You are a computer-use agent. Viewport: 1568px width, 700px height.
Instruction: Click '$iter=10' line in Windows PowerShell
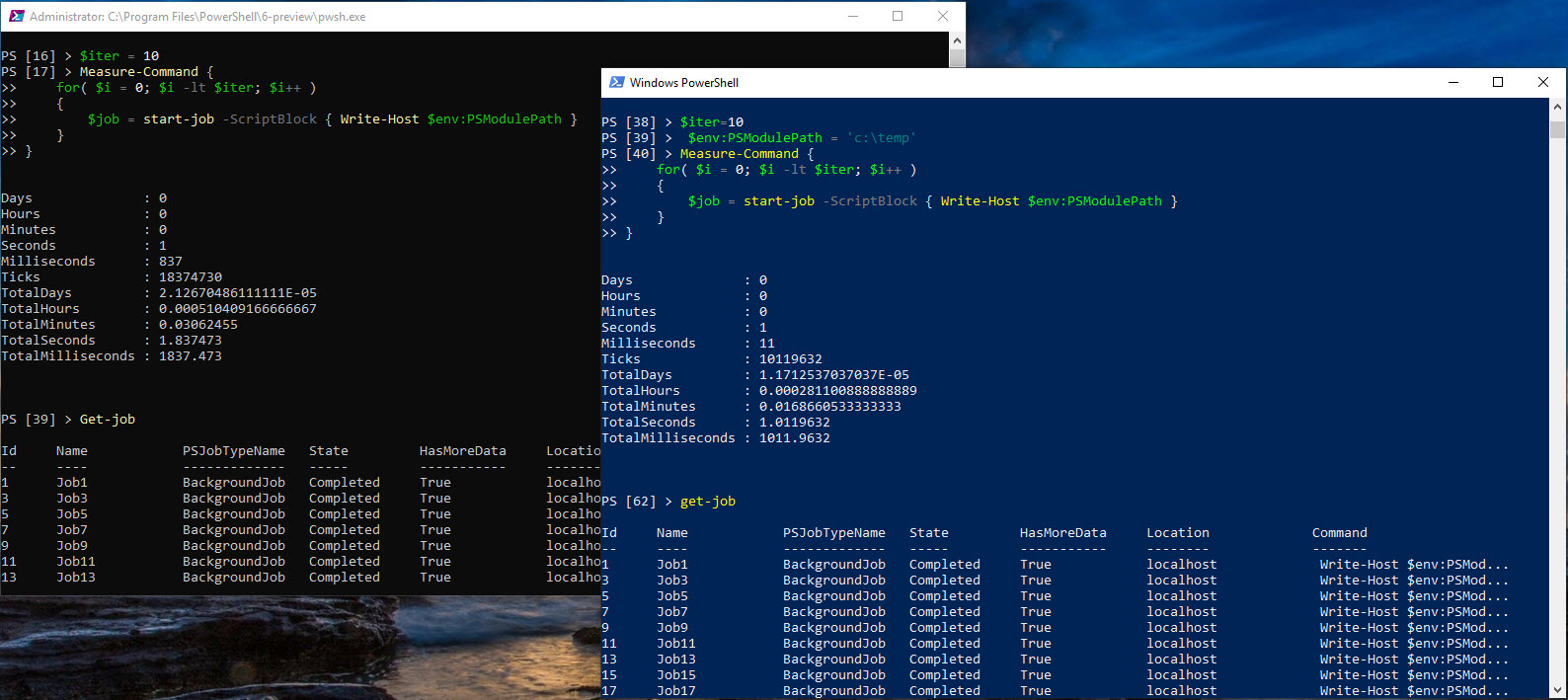point(712,122)
